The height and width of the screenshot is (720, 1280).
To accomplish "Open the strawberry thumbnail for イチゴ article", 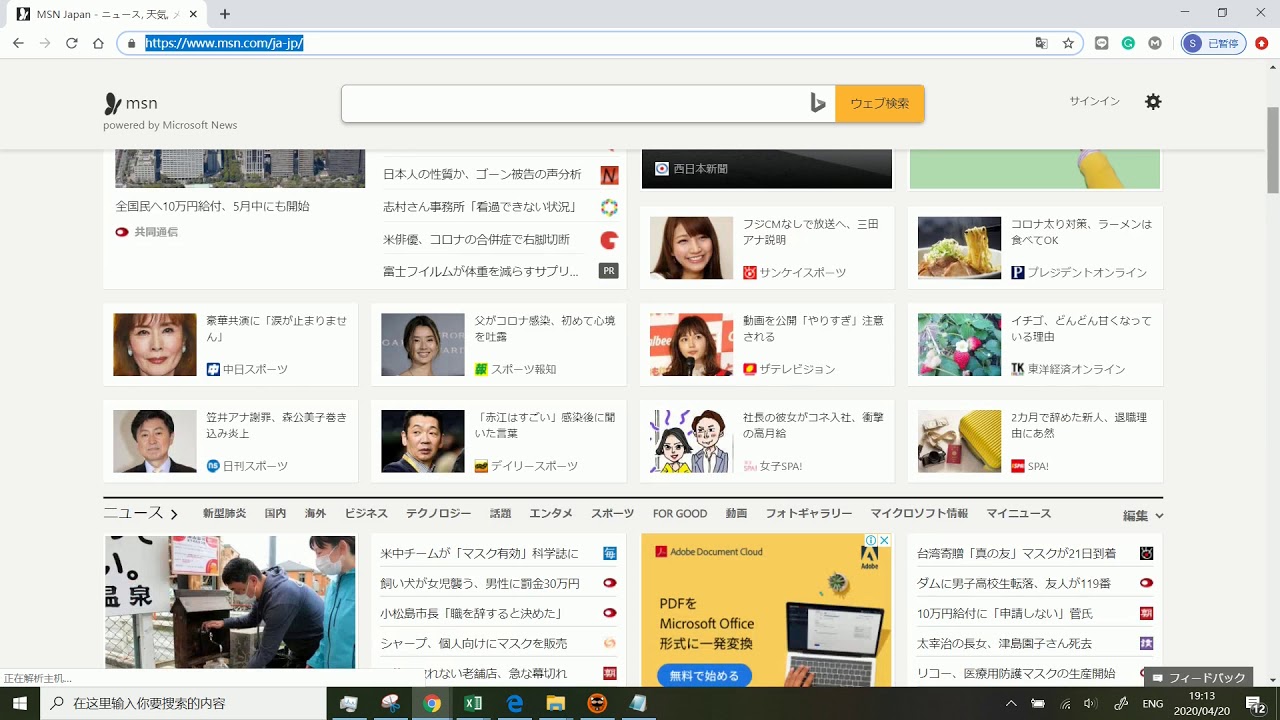I will point(959,345).
